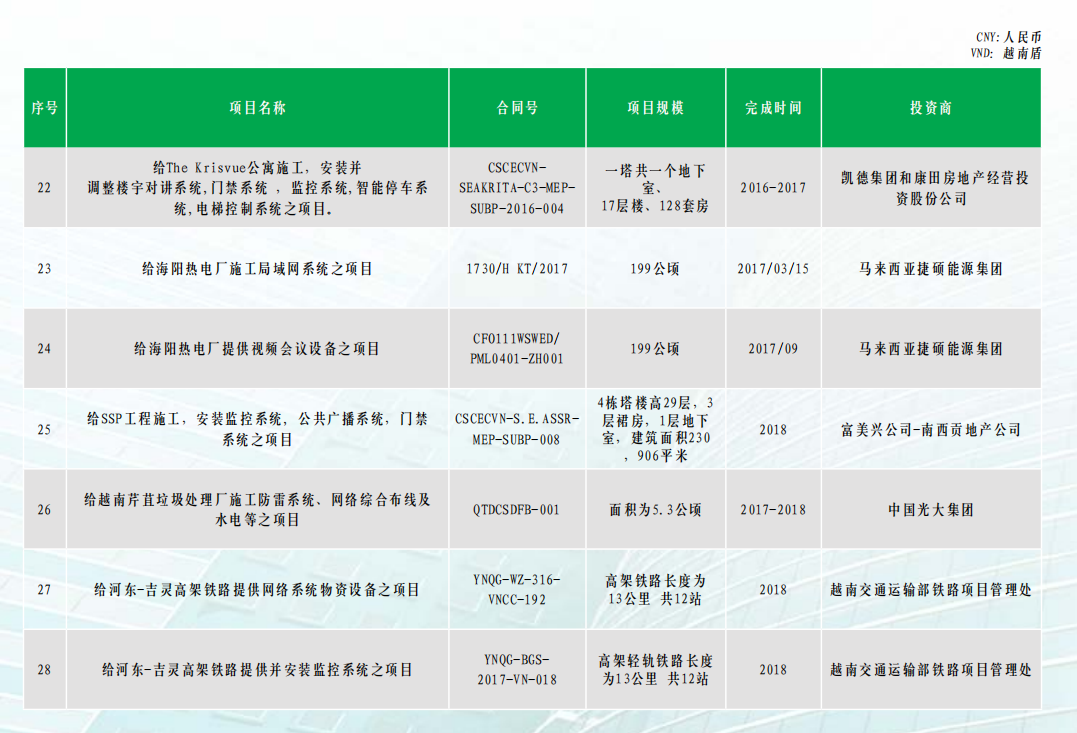The width and height of the screenshot is (1077, 733).
Task: Click the 中国光大集团 investor cell
Action: click(x=930, y=510)
